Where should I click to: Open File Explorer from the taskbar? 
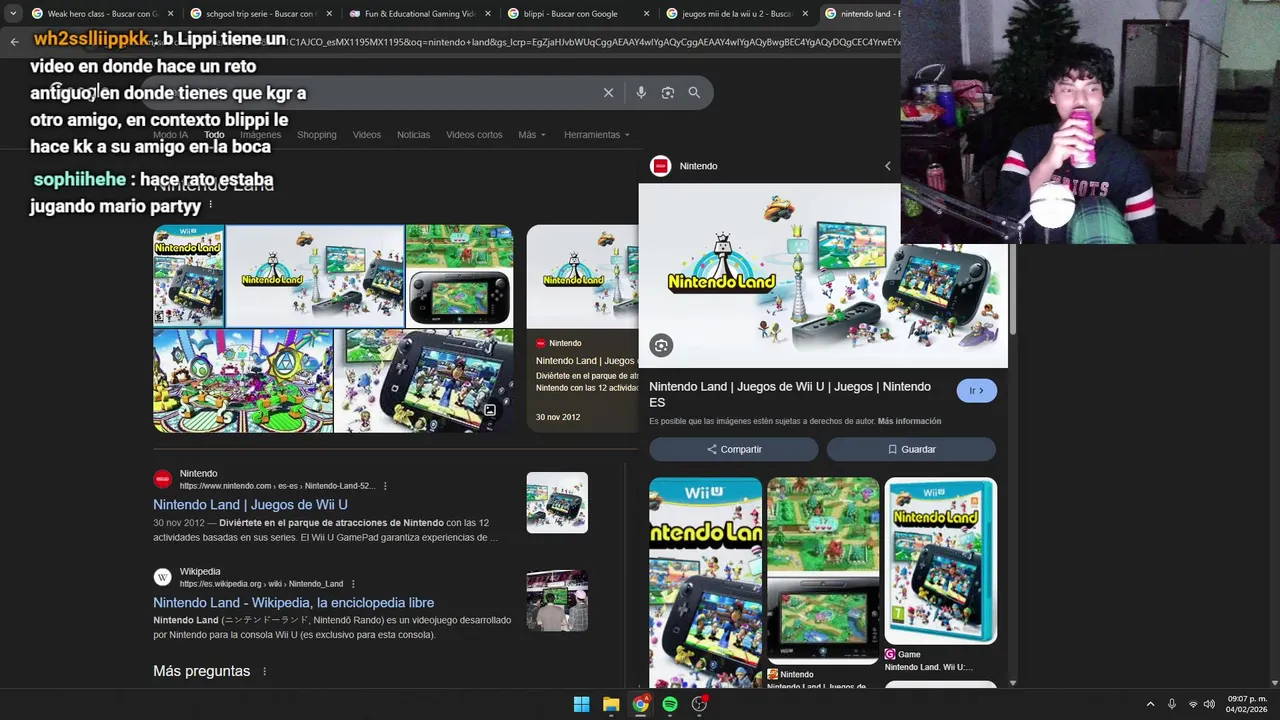click(611, 704)
